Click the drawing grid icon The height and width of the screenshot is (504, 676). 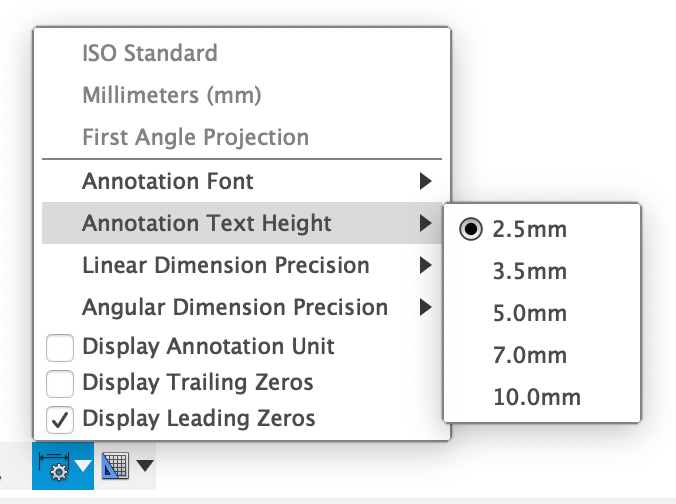point(115,466)
